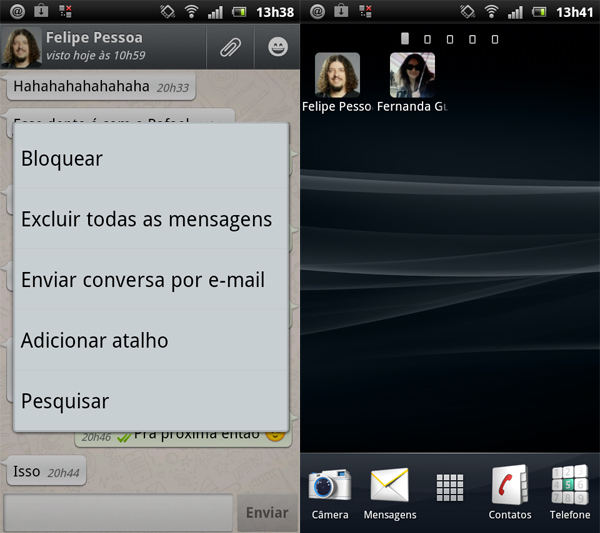Open the emoji smiley picker

pos(277,46)
